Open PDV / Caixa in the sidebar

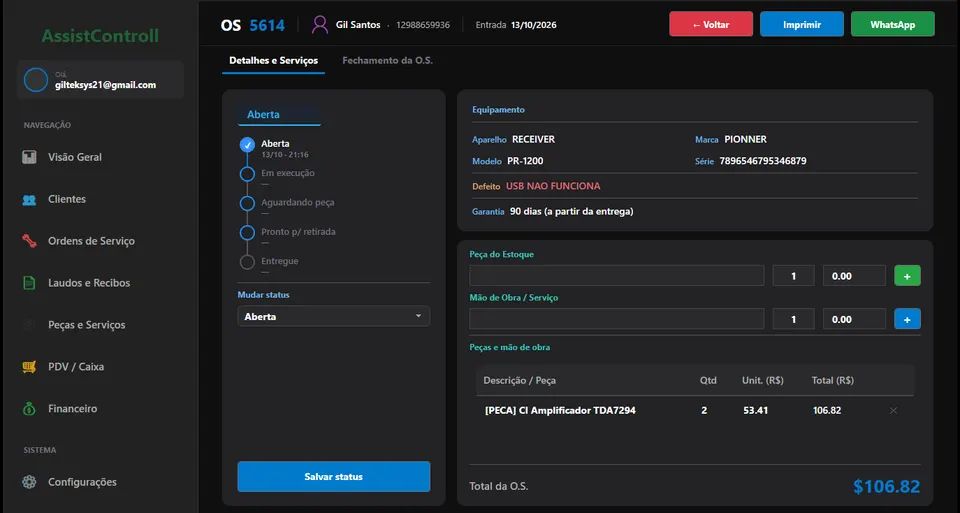[77, 367]
